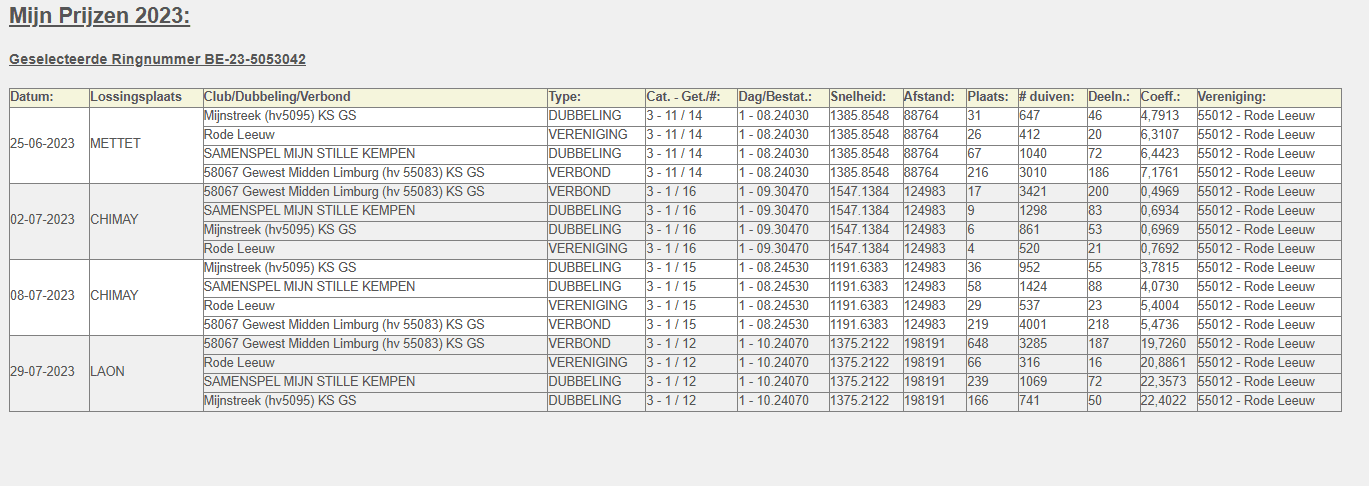Select the LAON release location cell

[108, 372]
